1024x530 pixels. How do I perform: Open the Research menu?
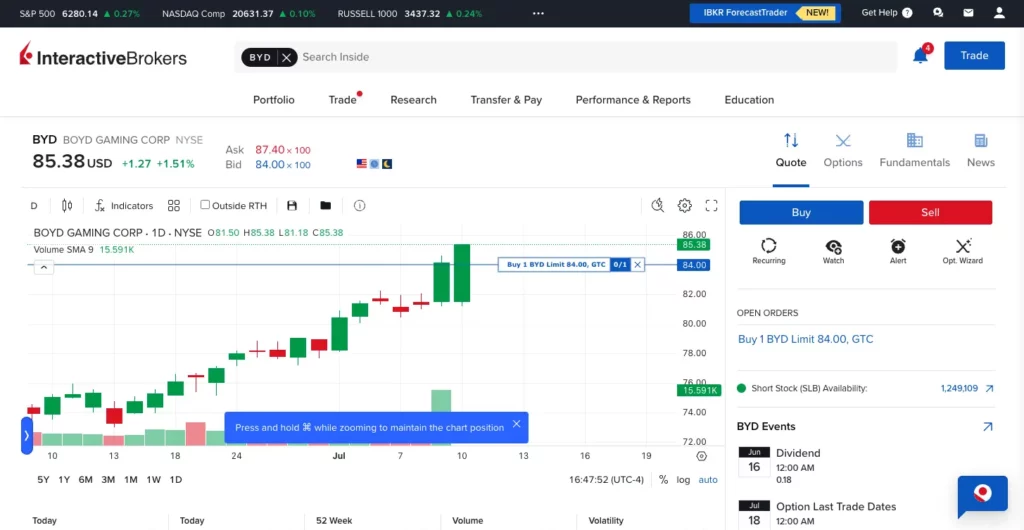(x=413, y=100)
